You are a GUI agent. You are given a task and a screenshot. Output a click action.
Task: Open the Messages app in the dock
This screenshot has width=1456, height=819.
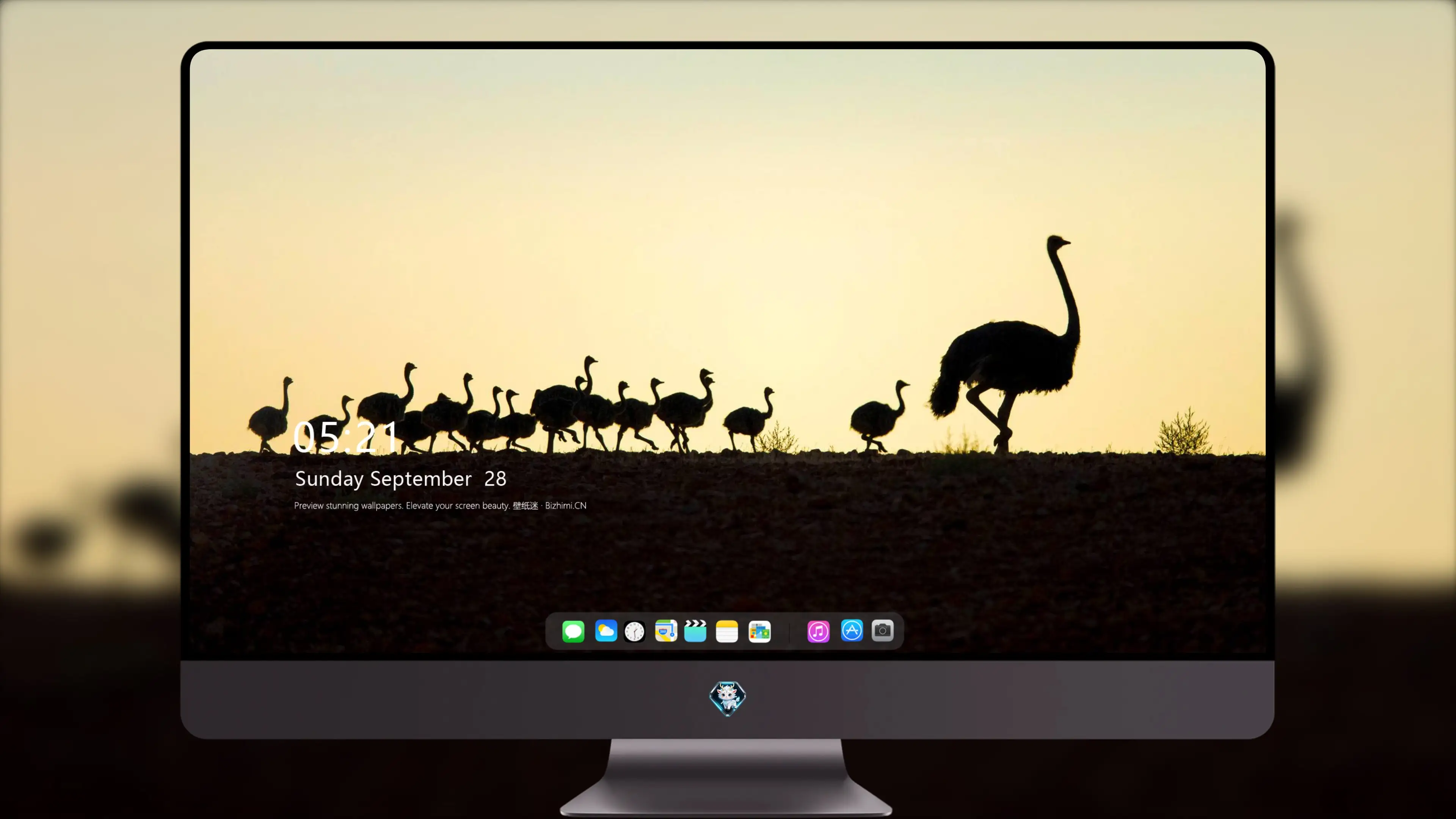pos(573,631)
